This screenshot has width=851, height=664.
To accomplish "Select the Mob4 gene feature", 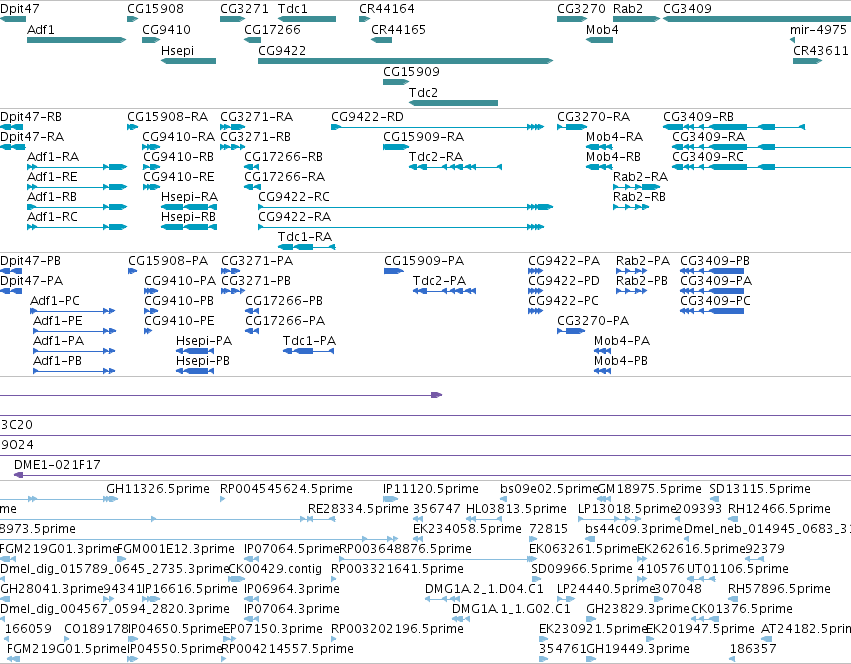I will point(600,40).
